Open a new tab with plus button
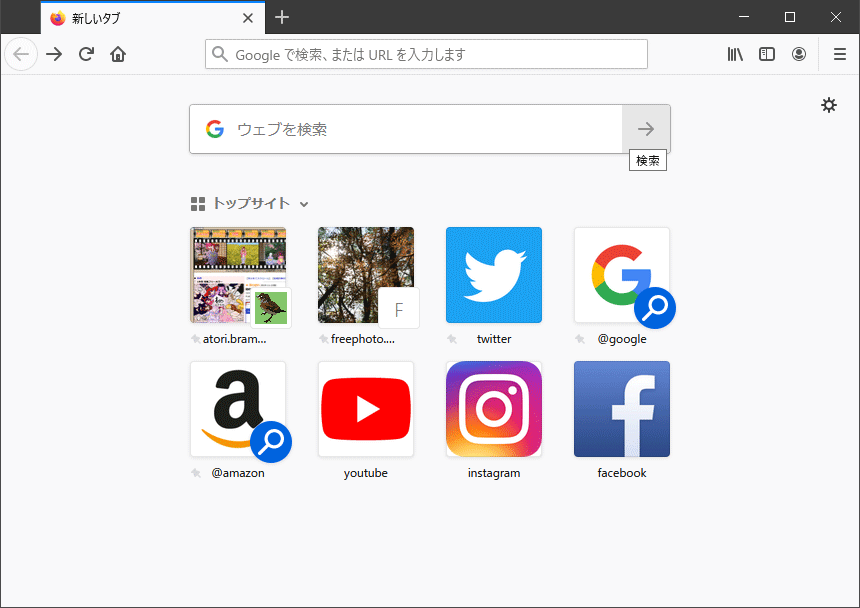The height and width of the screenshot is (608, 860). [282, 18]
